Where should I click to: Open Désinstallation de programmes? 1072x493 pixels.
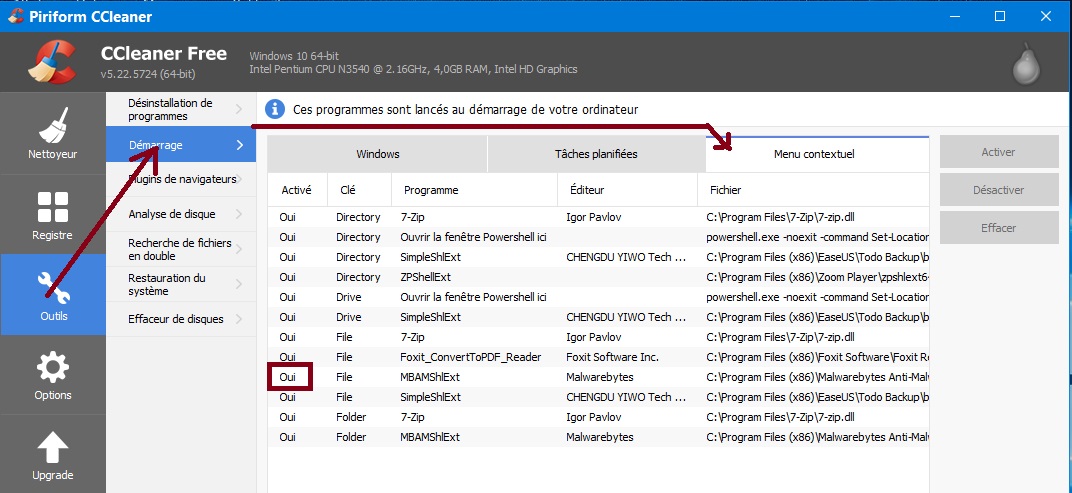[181, 109]
